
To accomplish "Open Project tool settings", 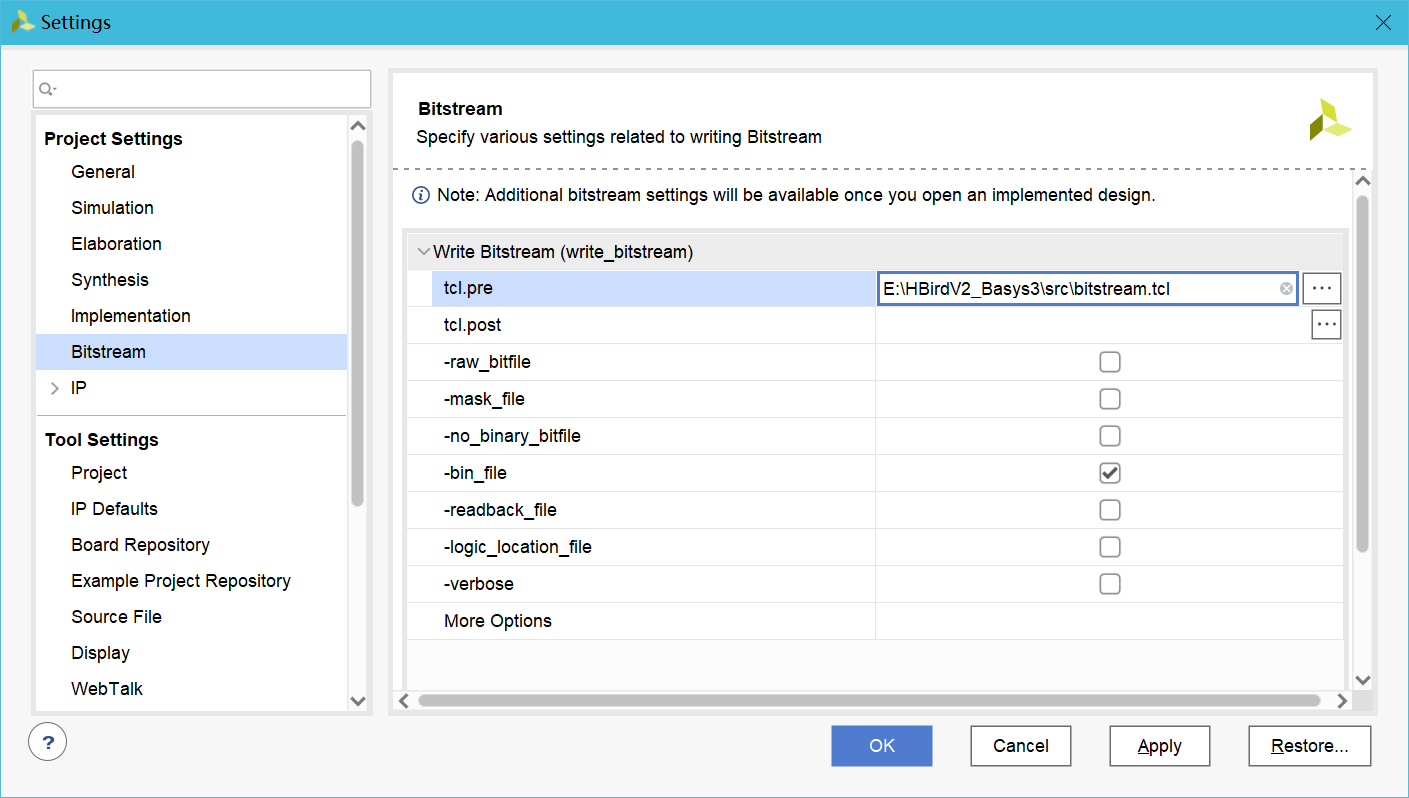I will point(99,473).
